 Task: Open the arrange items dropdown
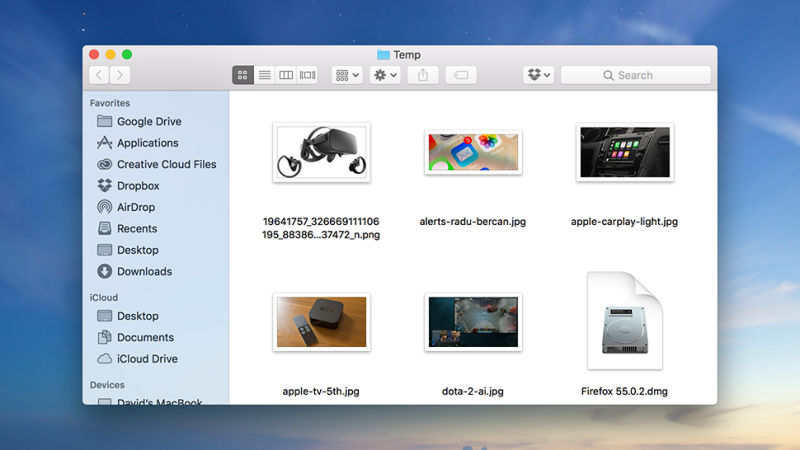point(347,75)
